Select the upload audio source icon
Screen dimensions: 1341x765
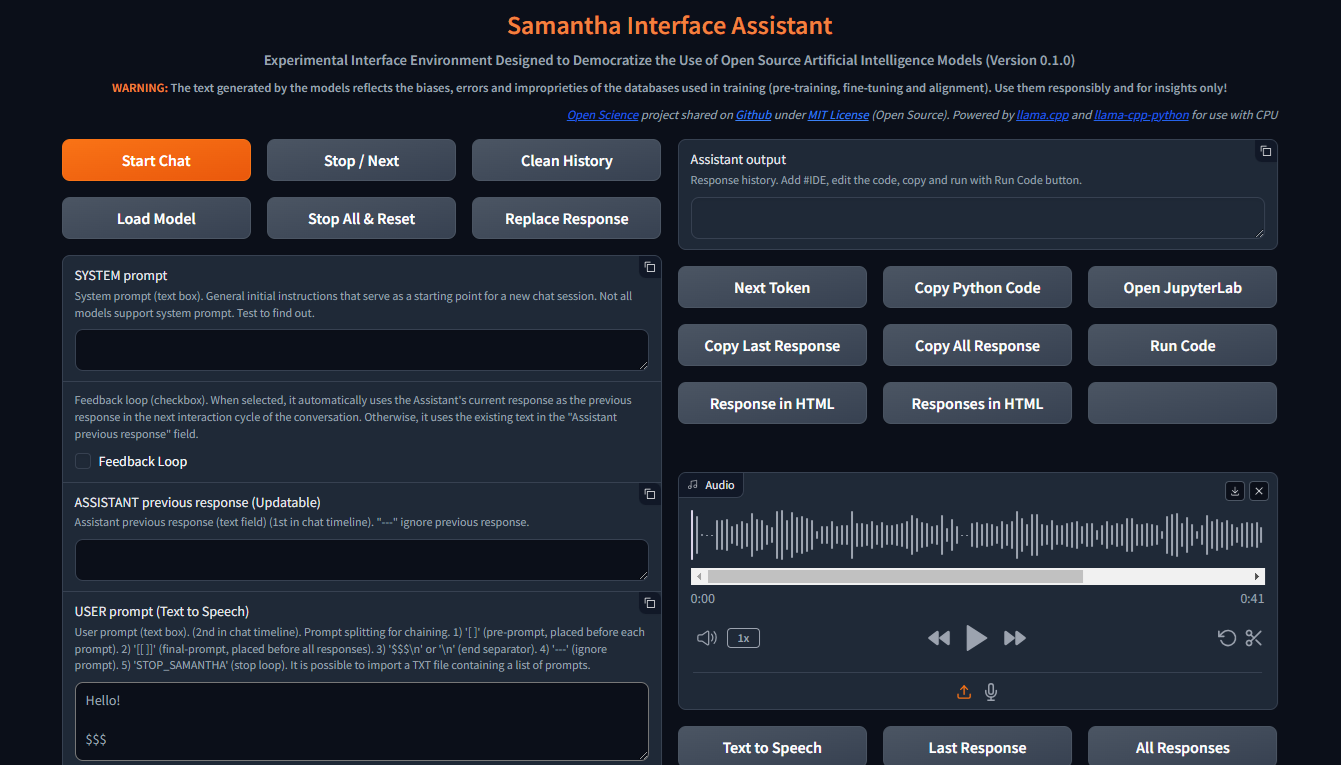964,692
